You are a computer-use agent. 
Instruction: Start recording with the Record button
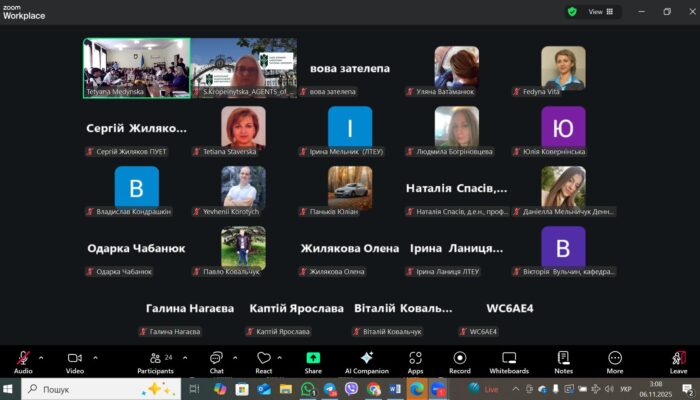[460, 359]
